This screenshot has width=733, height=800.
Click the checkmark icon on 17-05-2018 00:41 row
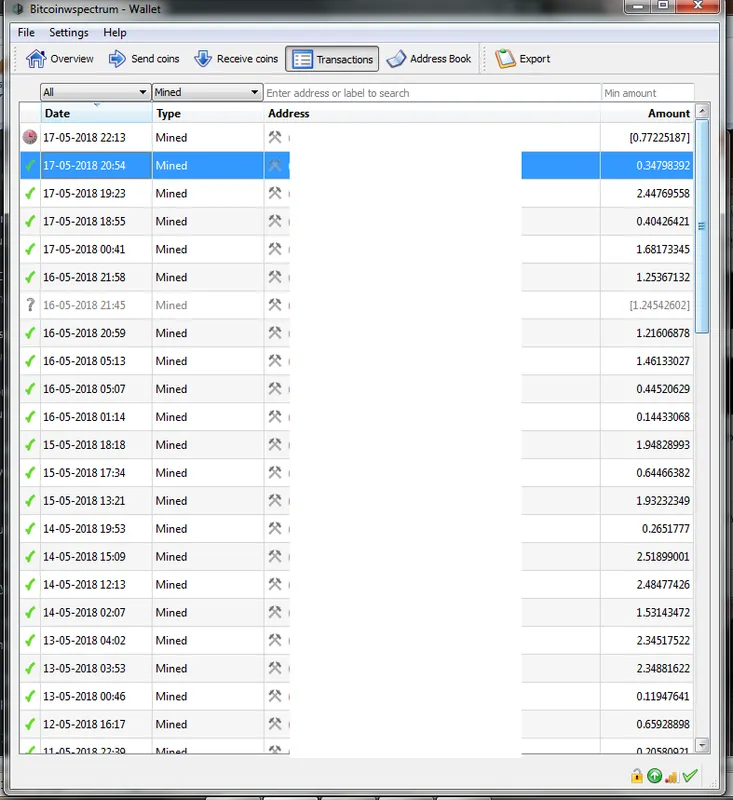pos(30,249)
